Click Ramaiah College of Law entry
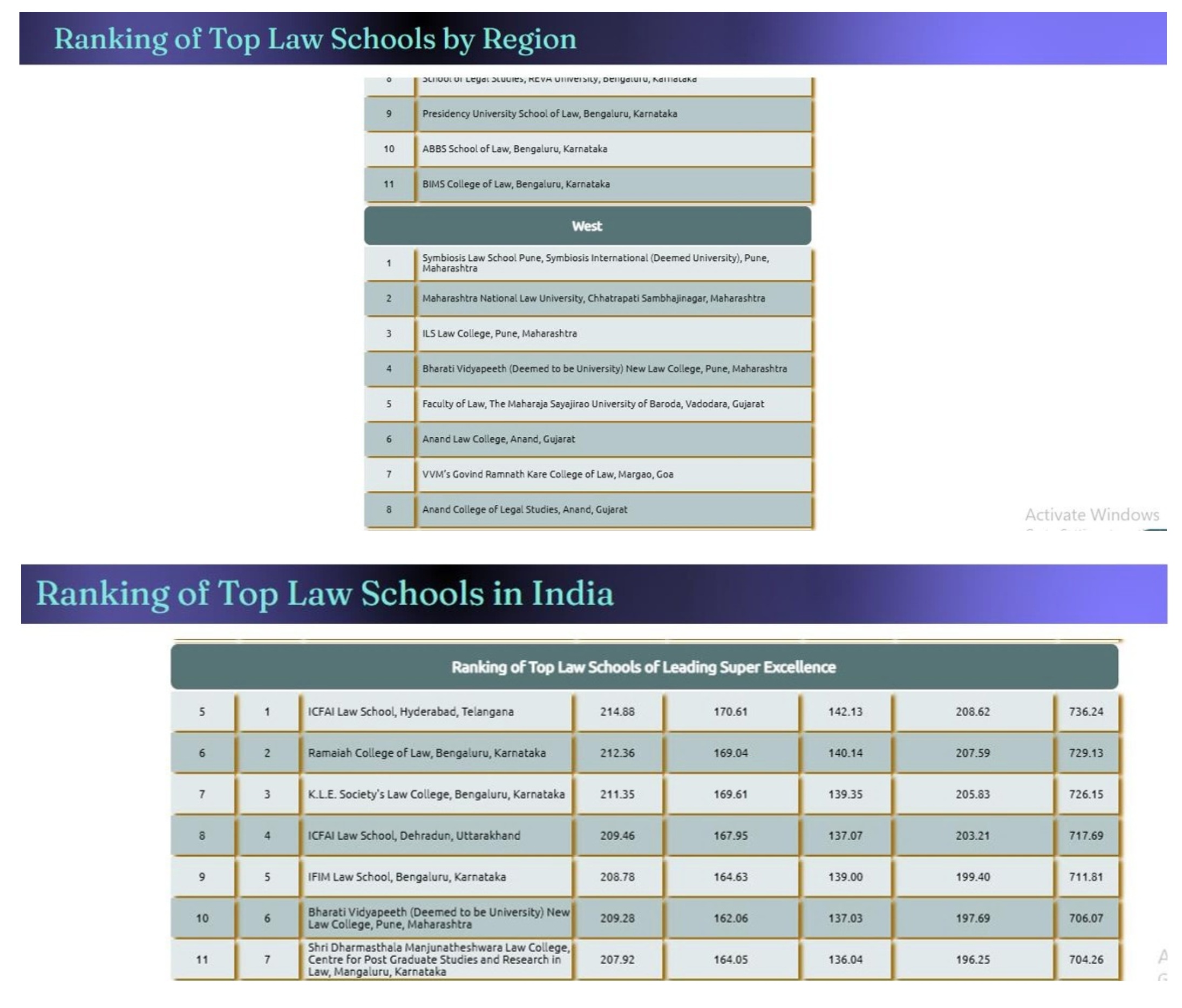Screen dimensions: 1182x1008 pyautogui.click(x=426, y=753)
